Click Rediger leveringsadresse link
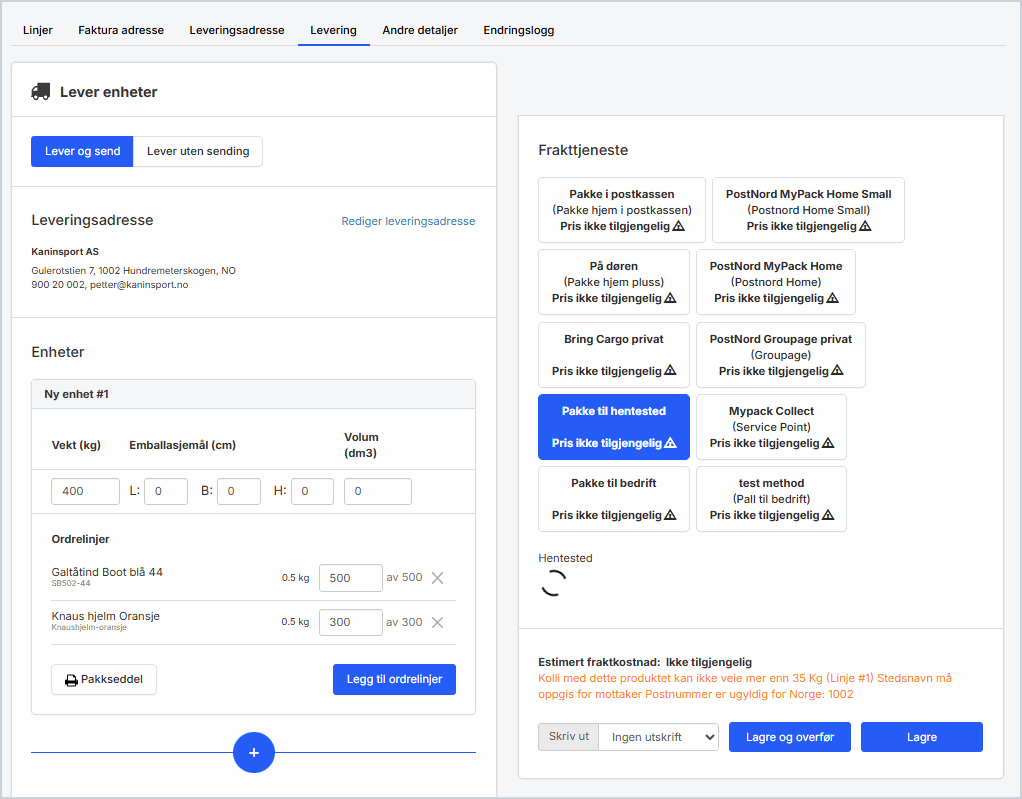This screenshot has height=799, width=1022. tap(408, 221)
